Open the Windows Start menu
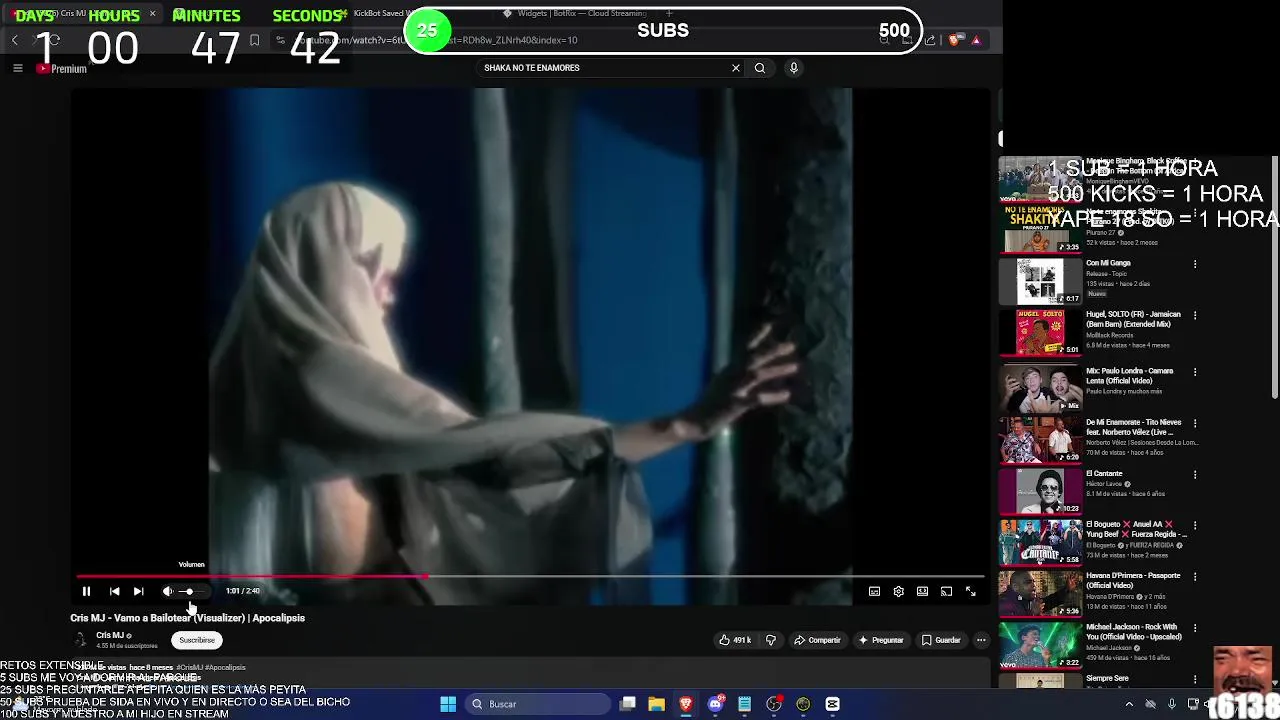 tap(448, 704)
